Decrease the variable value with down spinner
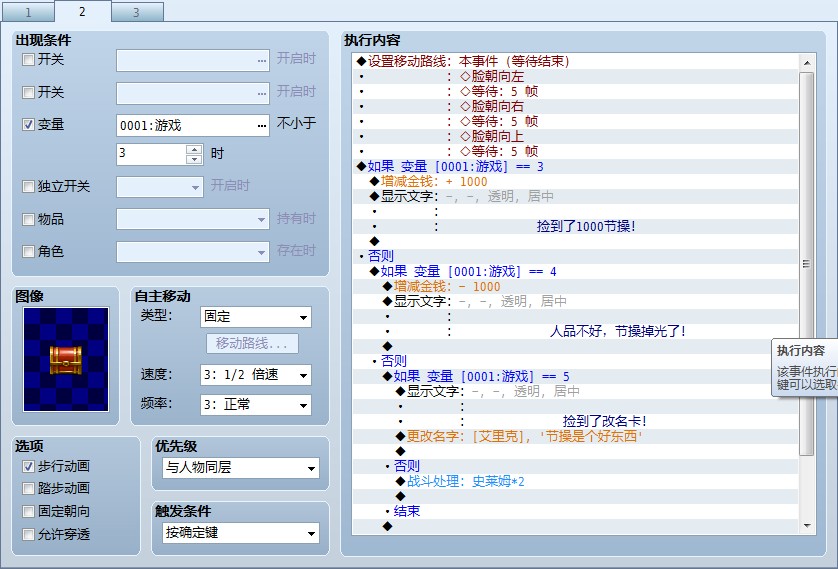This screenshot has height=569, width=838. [194, 159]
